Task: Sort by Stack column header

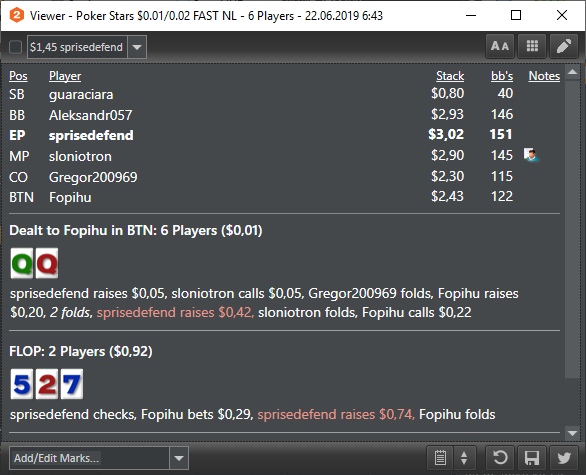Action: click(x=450, y=76)
